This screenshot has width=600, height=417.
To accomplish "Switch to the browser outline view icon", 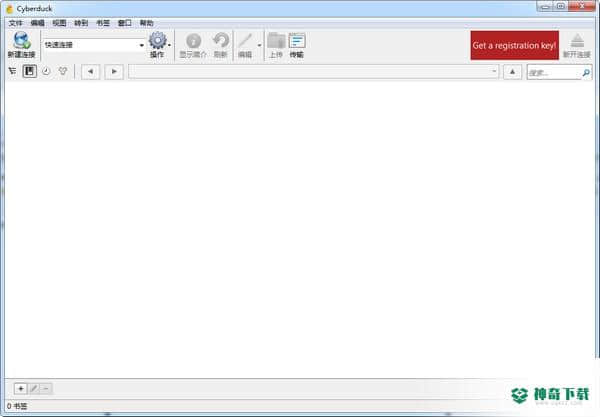I will point(13,71).
